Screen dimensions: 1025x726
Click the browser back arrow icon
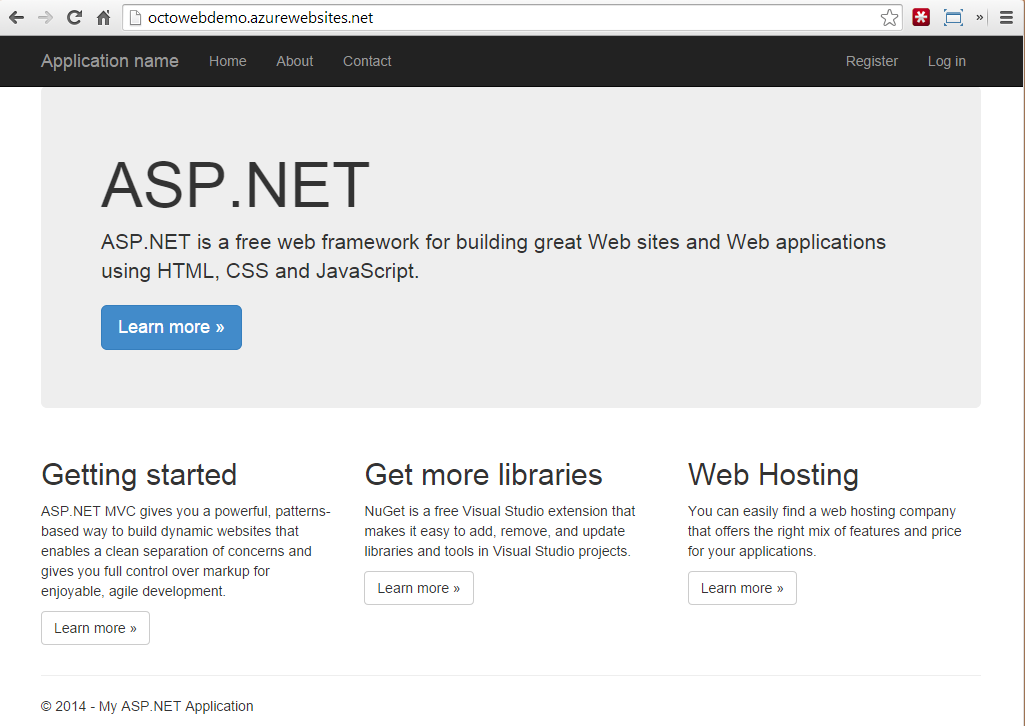[16, 17]
